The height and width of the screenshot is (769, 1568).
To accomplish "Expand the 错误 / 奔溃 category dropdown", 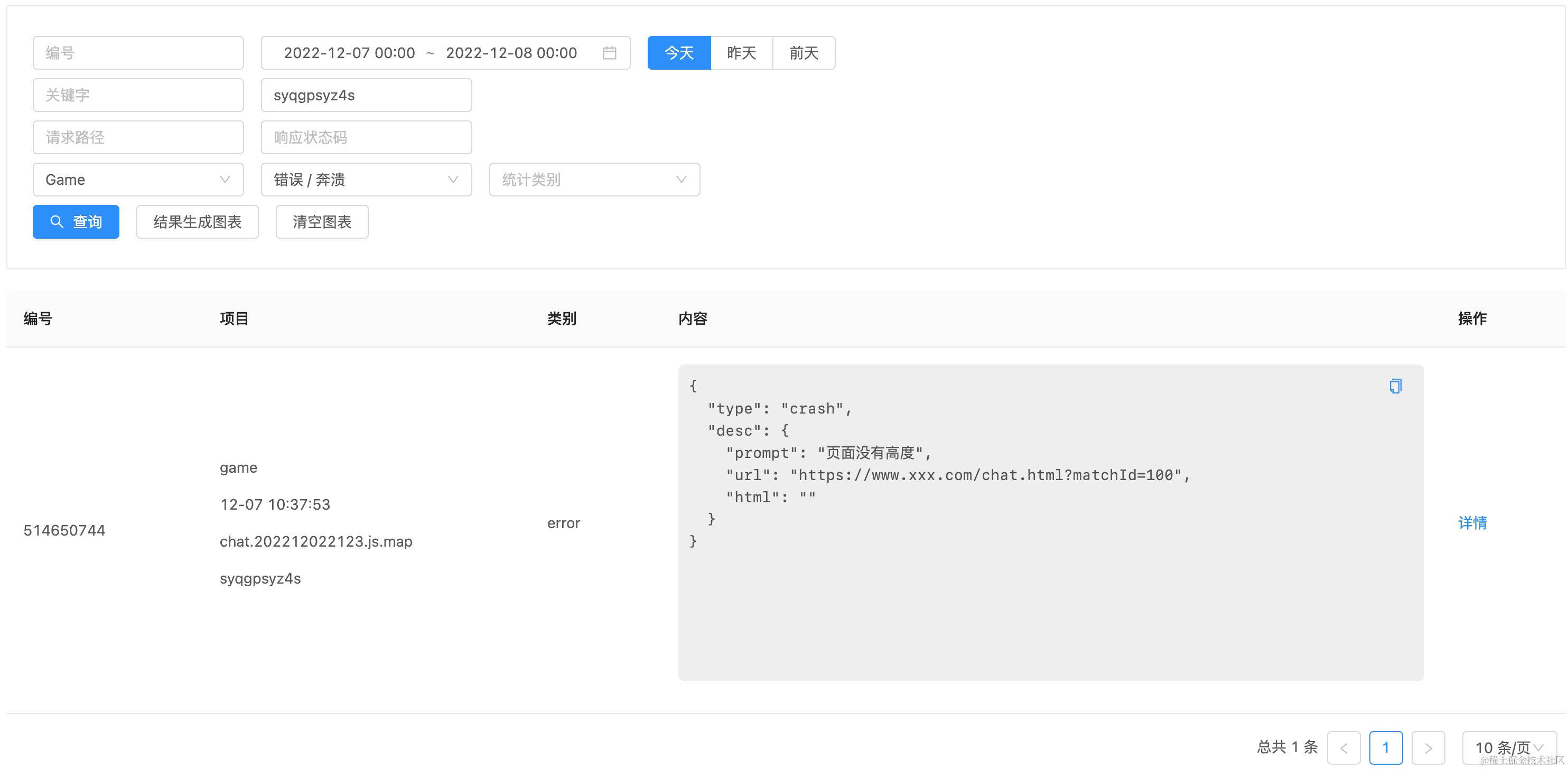I will click(x=366, y=180).
